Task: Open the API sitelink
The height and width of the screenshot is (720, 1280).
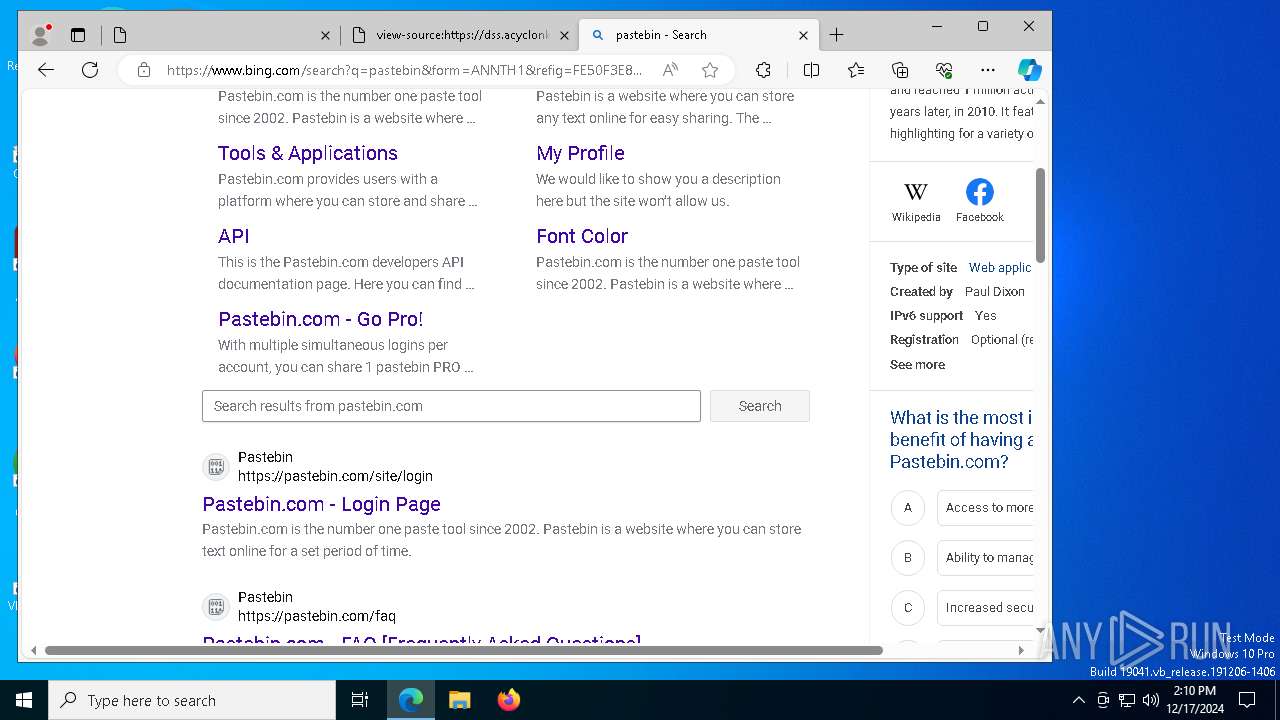Action: point(234,236)
